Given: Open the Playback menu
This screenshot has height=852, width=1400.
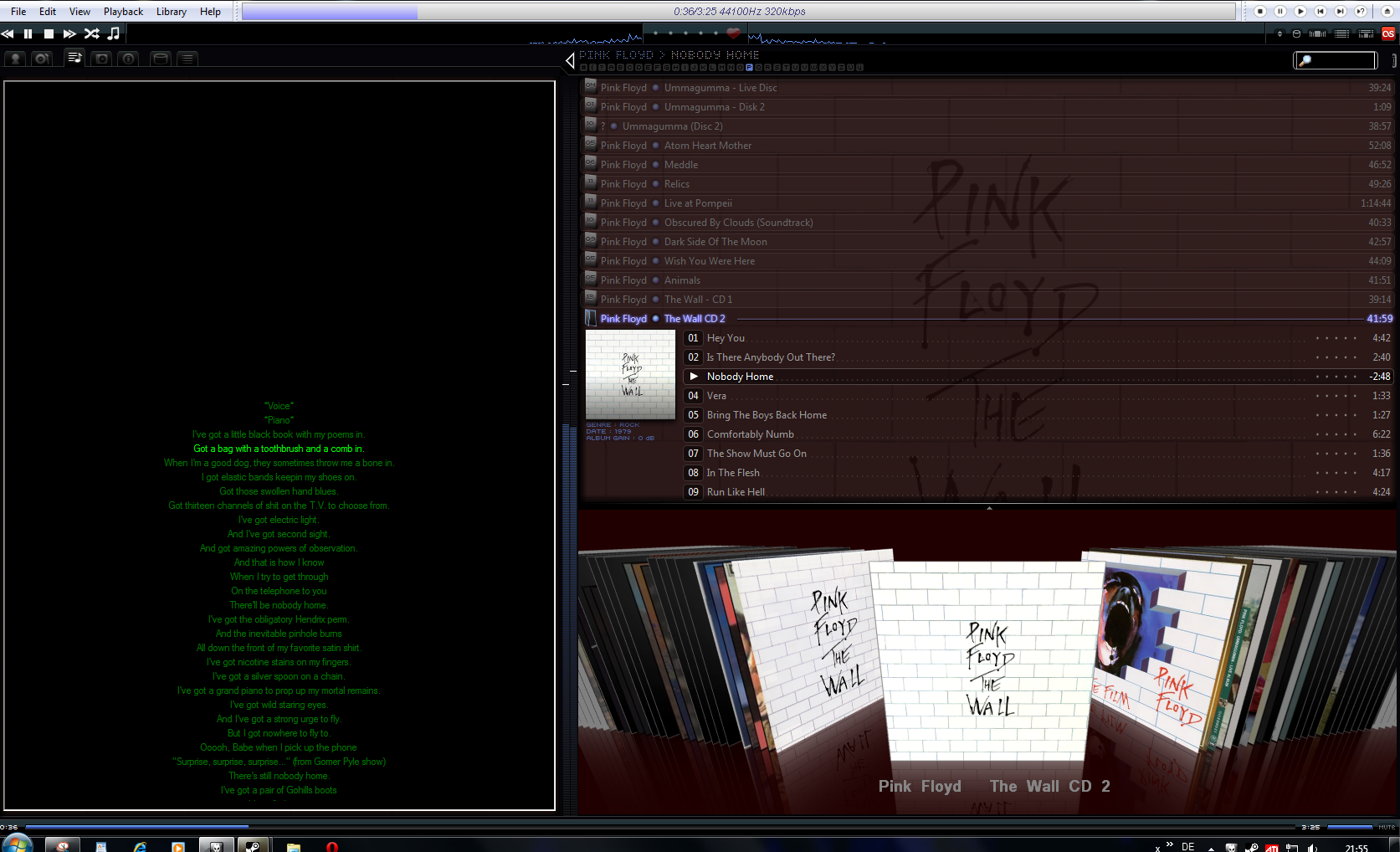Looking at the screenshot, I should [x=123, y=11].
